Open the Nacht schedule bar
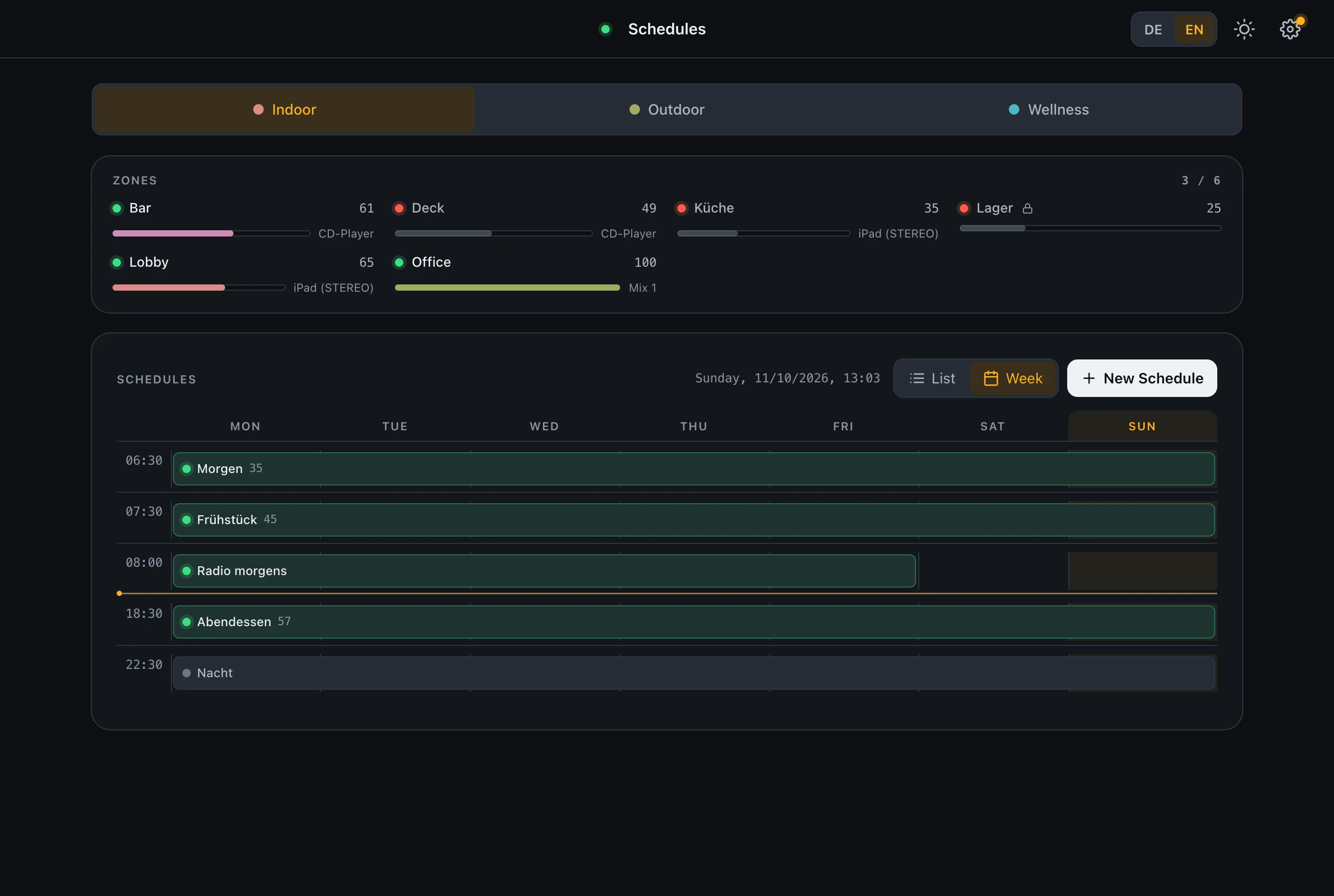The image size is (1334, 896). coord(693,673)
